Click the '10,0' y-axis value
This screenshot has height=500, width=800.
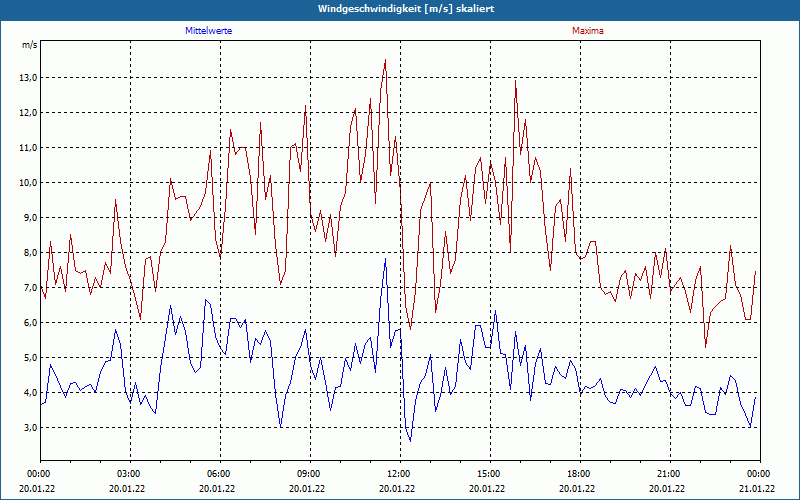[28, 183]
